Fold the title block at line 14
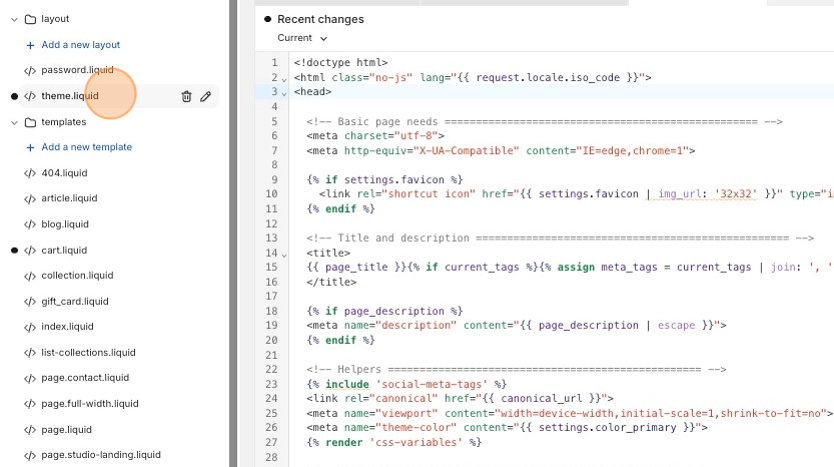Image resolution: width=834 pixels, height=467 pixels. pos(285,254)
